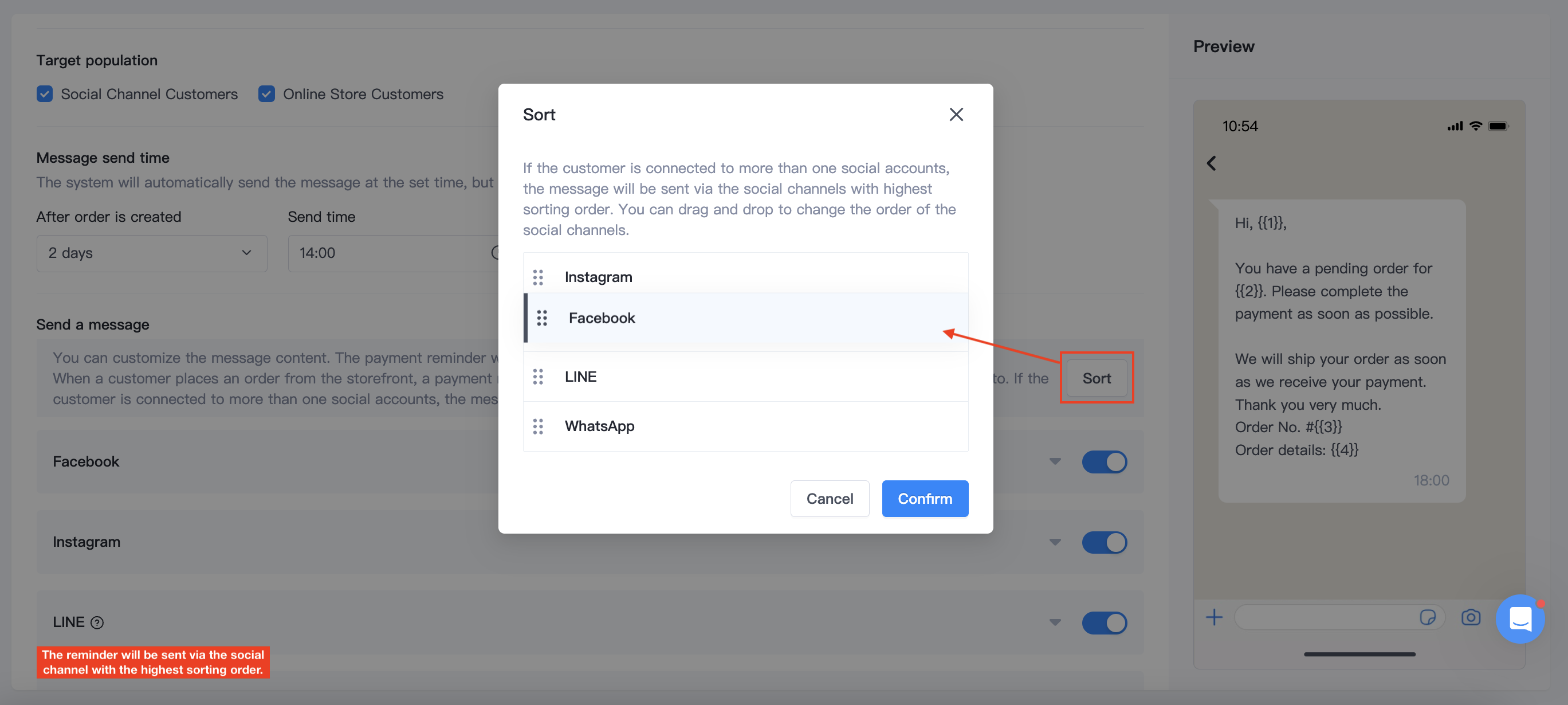
Task: Expand the Instagram channel section
Action: tap(1055, 542)
